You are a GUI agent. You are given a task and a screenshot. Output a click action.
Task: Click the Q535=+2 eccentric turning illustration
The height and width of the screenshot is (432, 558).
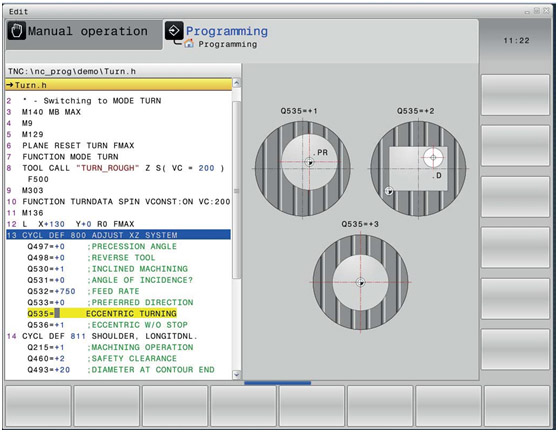point(419,169)
